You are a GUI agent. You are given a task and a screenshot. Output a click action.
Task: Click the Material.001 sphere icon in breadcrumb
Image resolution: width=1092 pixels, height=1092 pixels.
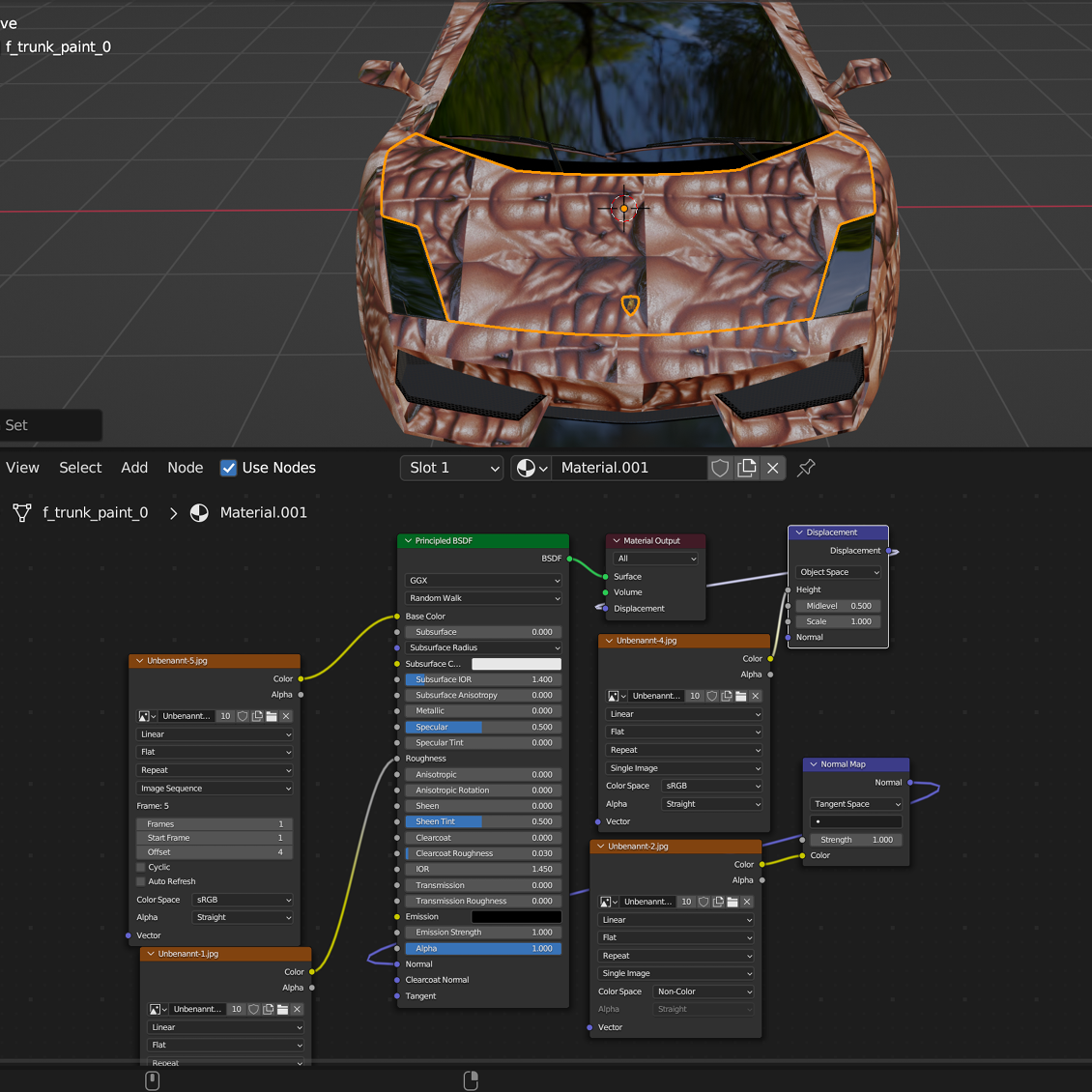tap(199, 512)
